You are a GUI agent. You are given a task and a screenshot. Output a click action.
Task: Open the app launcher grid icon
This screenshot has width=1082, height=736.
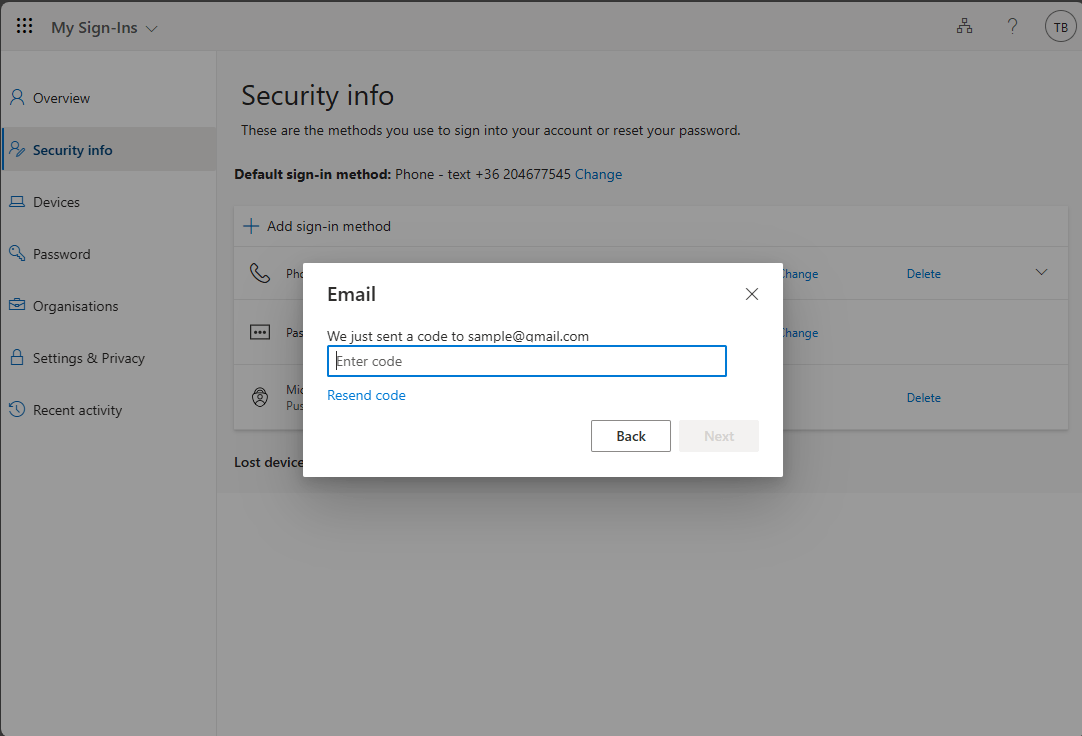(25, 27)
